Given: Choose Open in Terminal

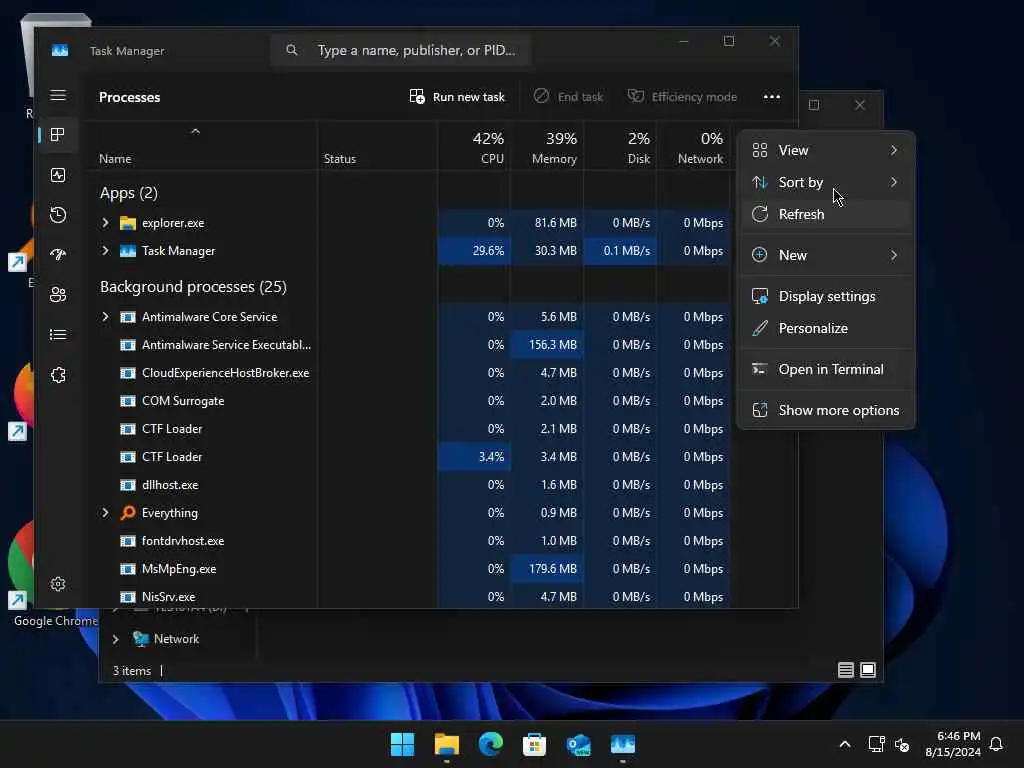Looking at the screenshot, I should pyautogui.click(x=825, y=370).
